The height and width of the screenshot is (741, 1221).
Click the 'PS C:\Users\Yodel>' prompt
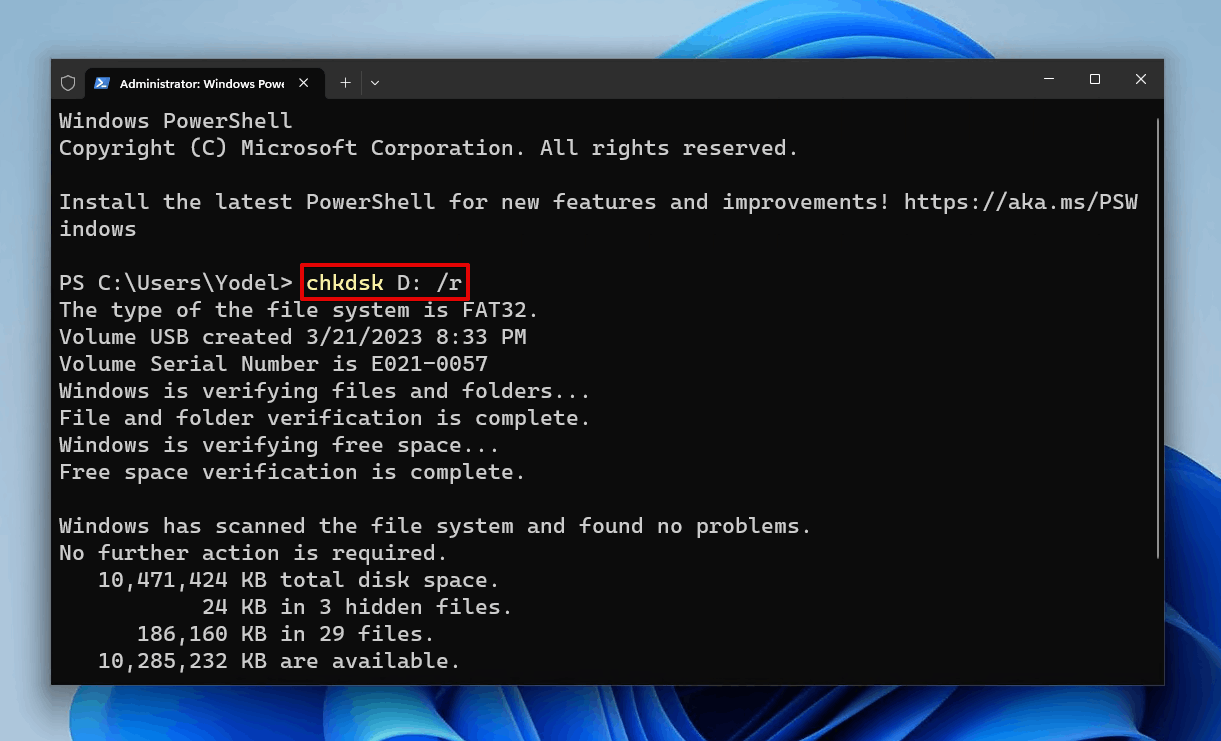[x=176, y=283]
